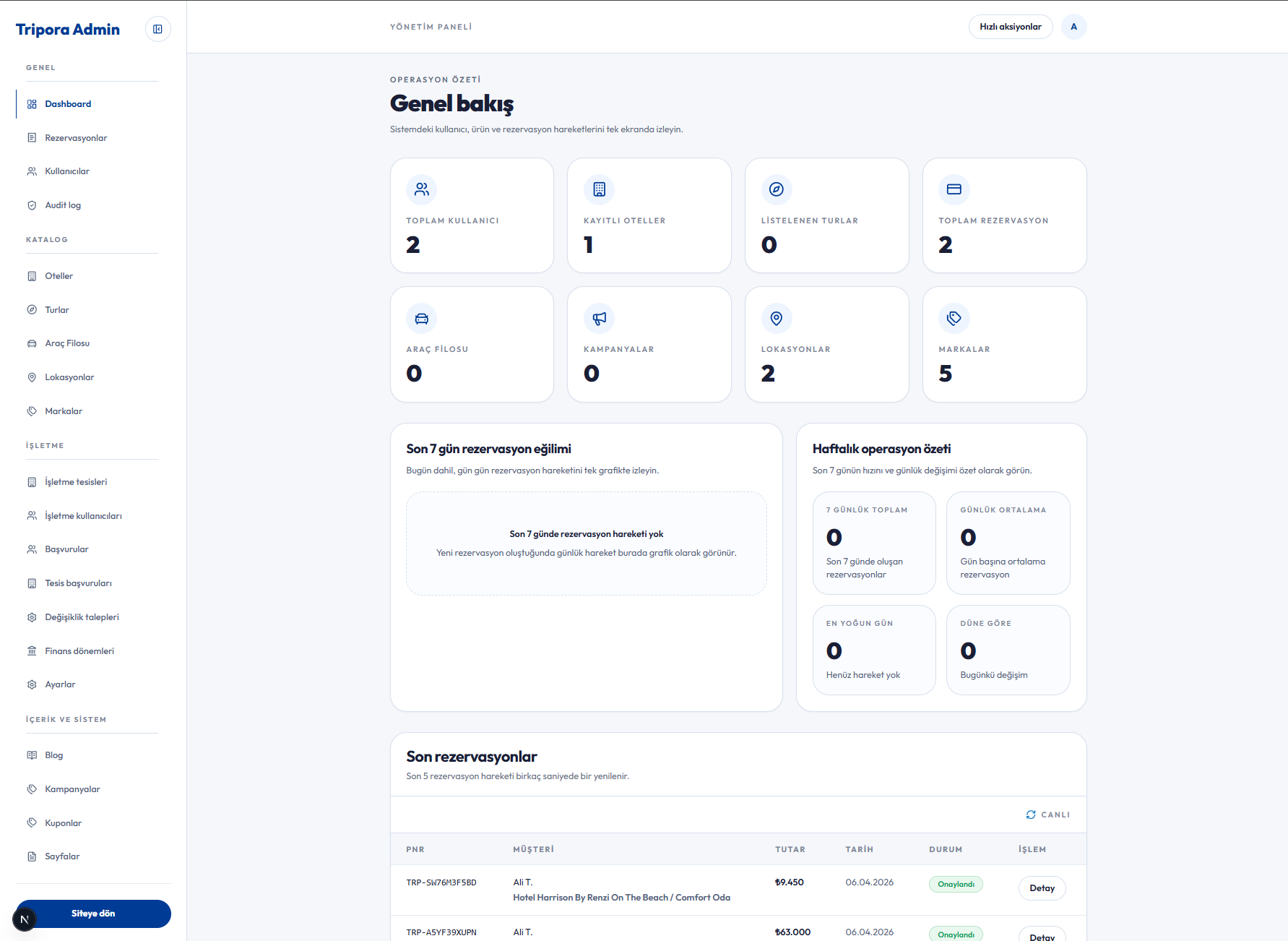The height and width of the screenshot is (941, 1288).
Task: Click the İşletme tesisleri building icon
Action: 32,482
